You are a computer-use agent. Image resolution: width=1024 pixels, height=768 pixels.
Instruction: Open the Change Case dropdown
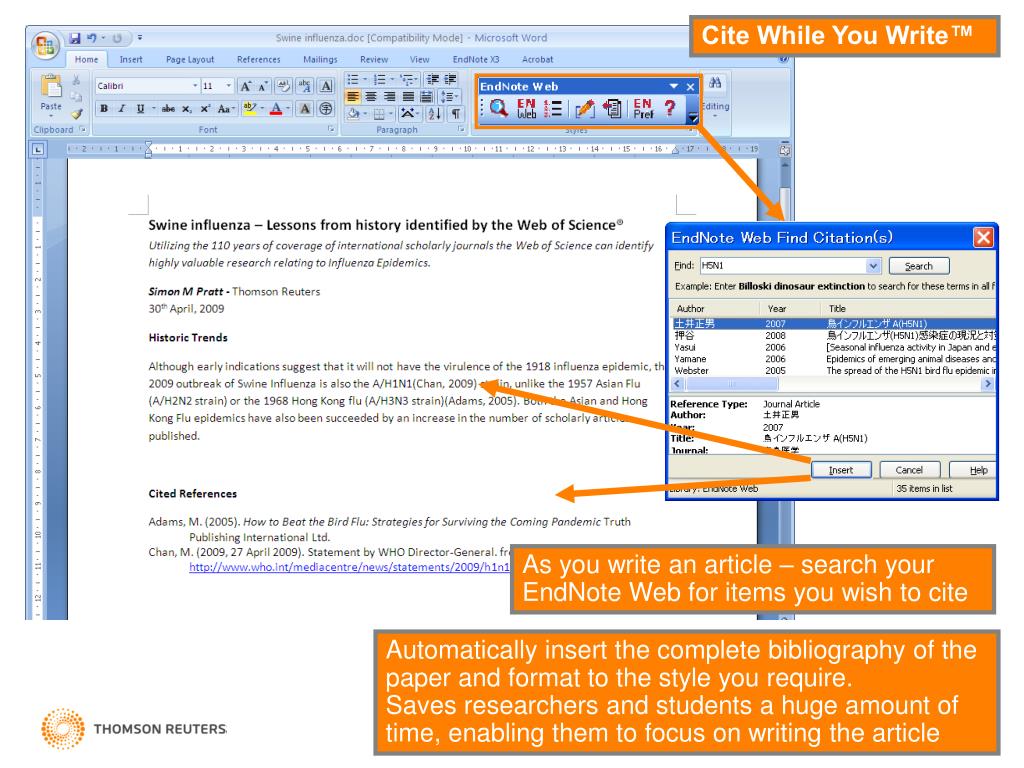(x=225, y=109)
